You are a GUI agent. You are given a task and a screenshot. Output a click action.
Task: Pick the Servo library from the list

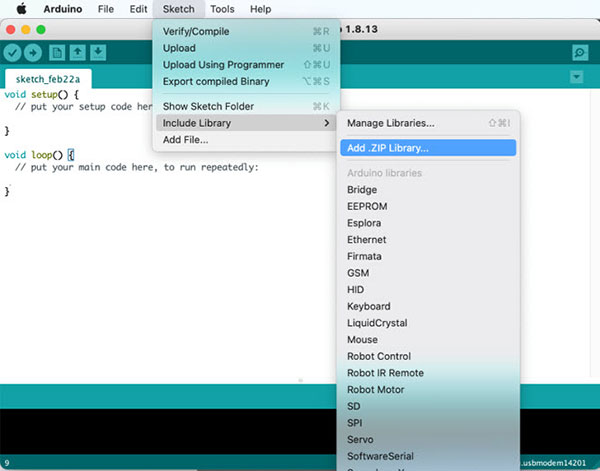tap(360, 439)
